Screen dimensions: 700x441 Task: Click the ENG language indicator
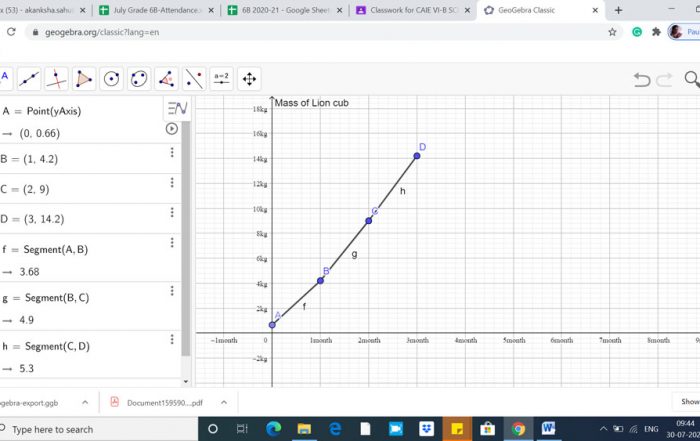click(651, 429)
